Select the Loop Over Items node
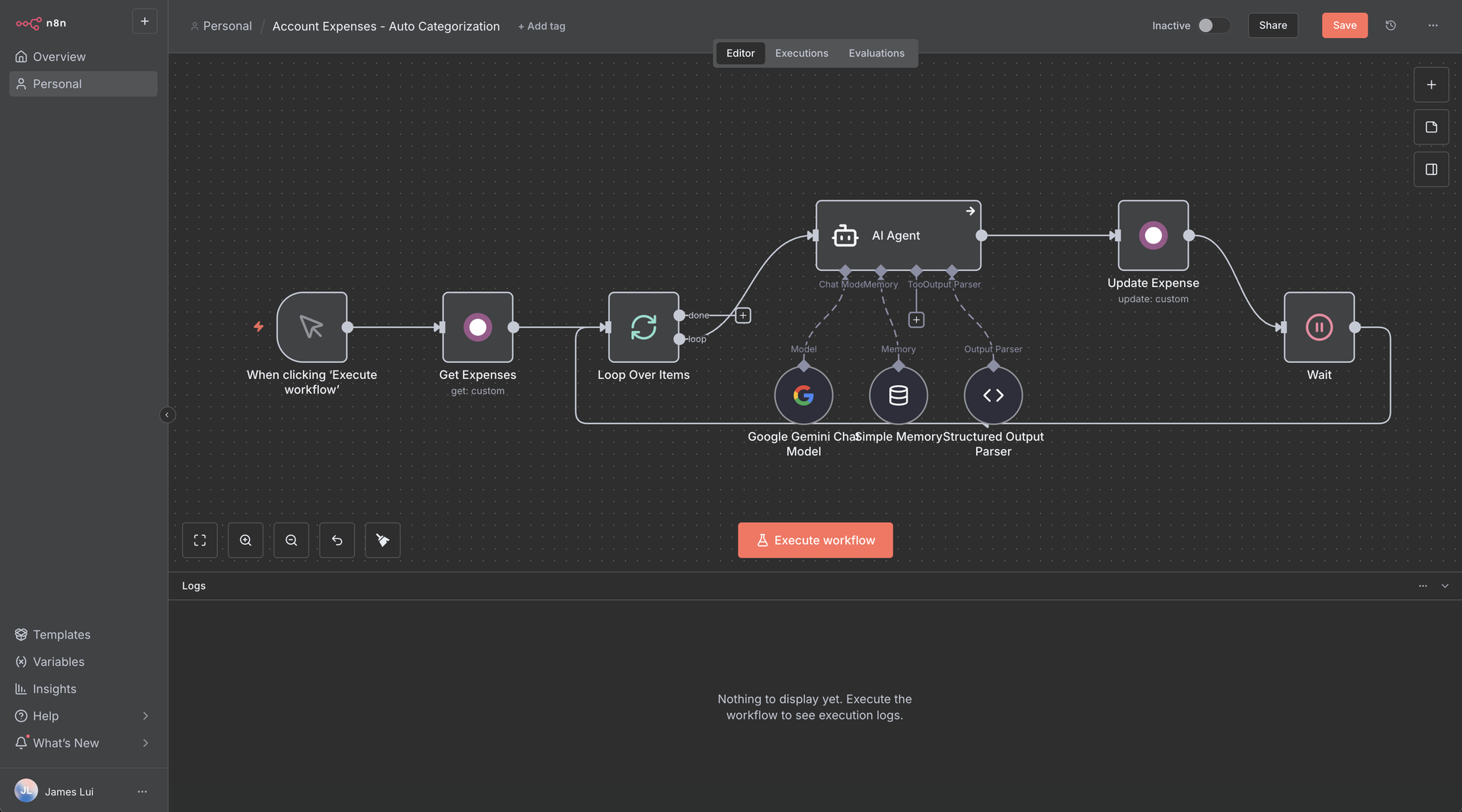The width and height of the screenshot is (1462, 812). tap(643, 327)
